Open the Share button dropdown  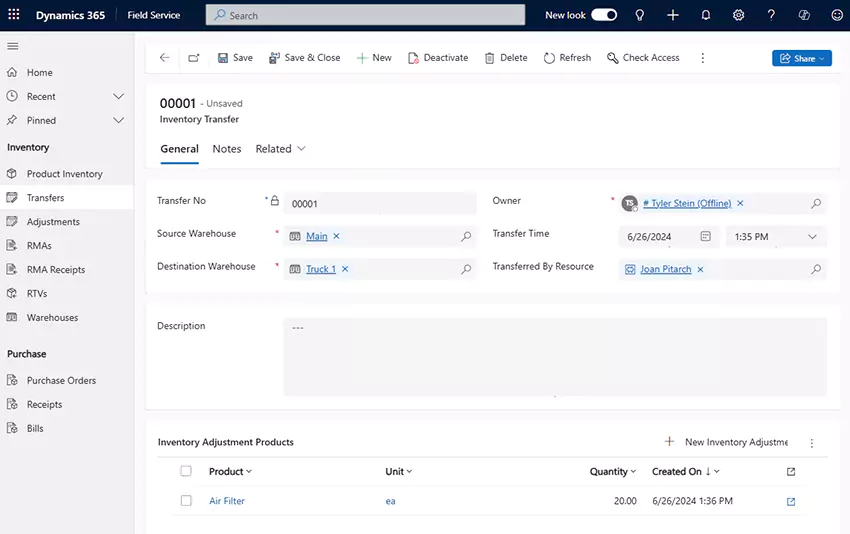(x=822, y=59)
